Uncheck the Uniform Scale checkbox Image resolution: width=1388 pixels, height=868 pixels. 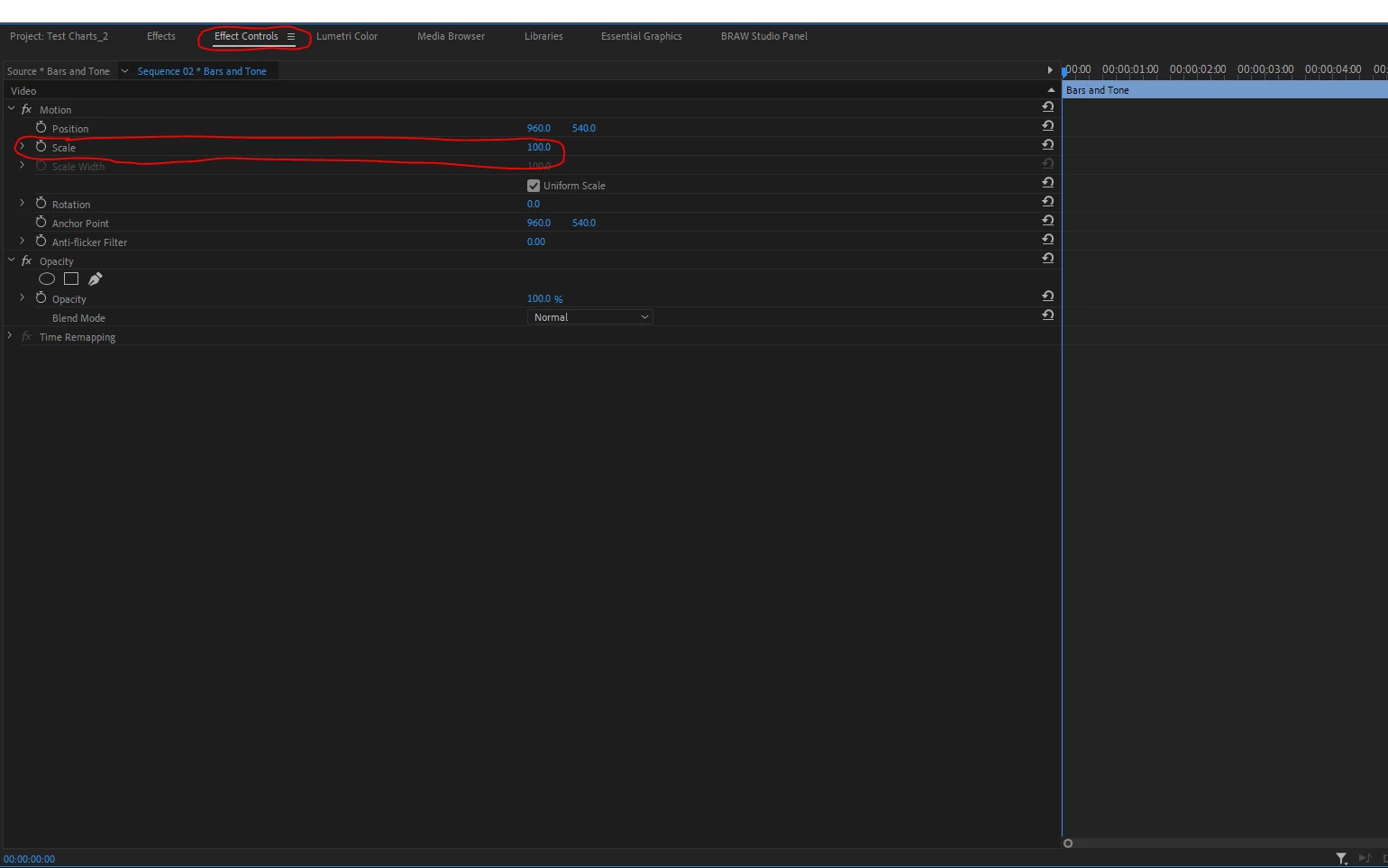point(534,186)
